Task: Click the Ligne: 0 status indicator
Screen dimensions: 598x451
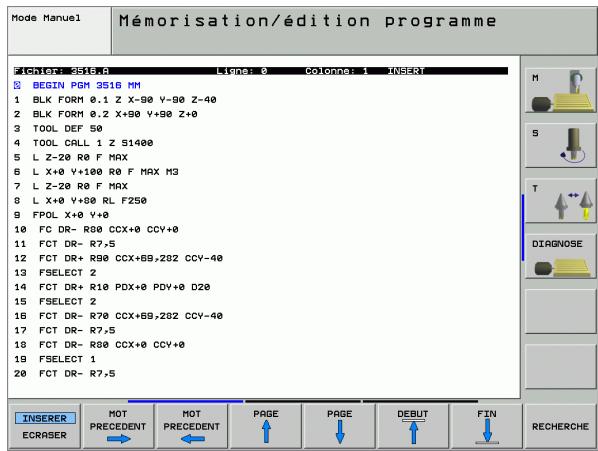Action: 242,71
